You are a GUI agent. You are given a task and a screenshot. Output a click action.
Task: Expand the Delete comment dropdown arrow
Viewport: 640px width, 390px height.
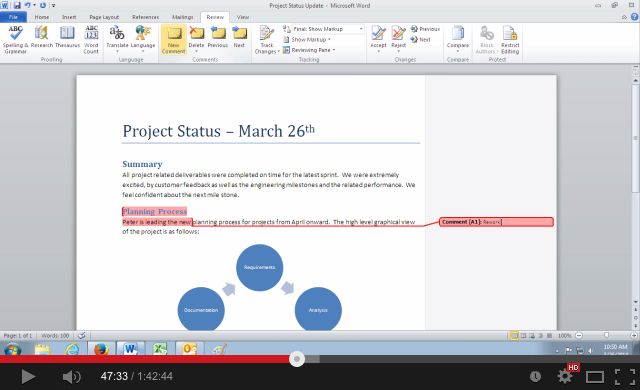point(196,51)
